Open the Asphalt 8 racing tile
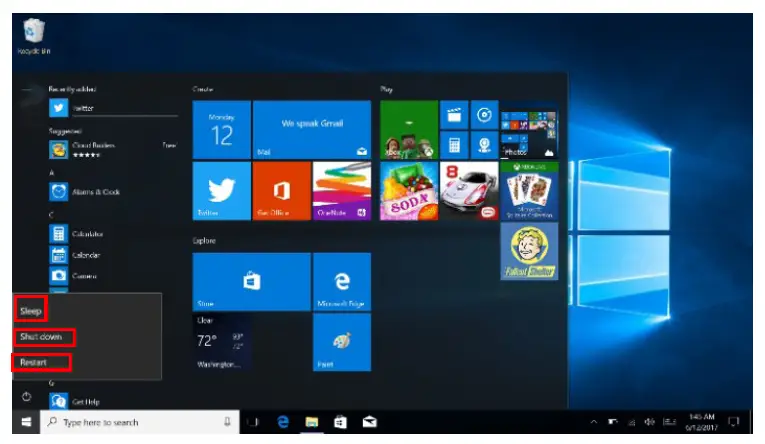765x444 pixels. [469, 191]
